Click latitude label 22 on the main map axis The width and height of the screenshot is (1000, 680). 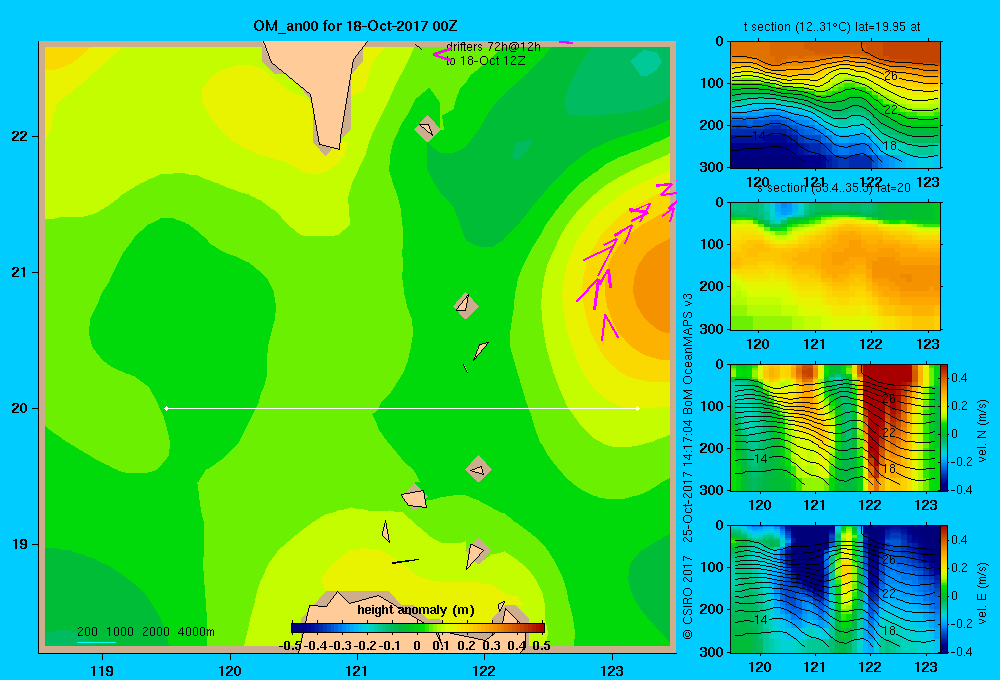[x=20, y=137]
